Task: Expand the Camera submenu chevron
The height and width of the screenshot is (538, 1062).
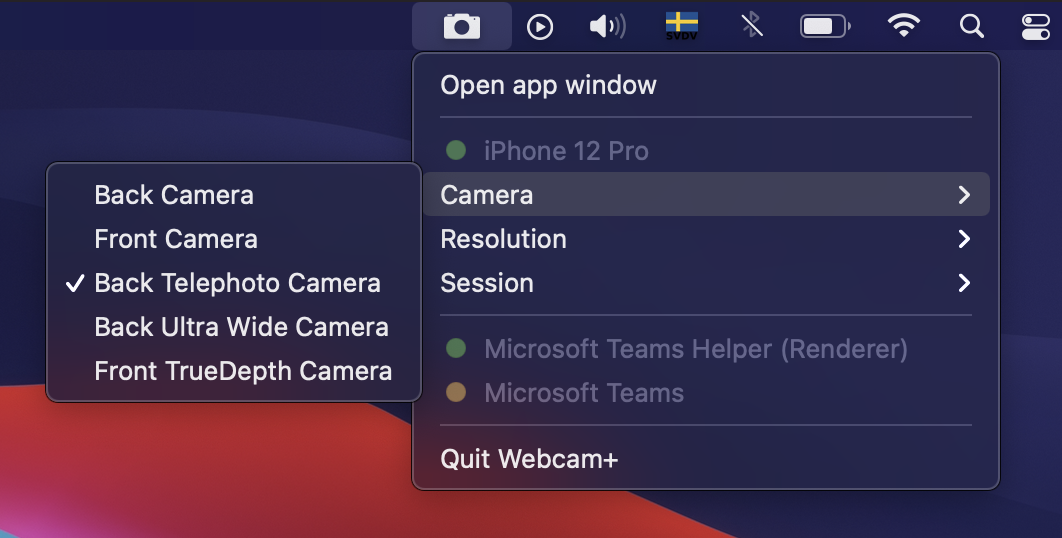Action: click(964, 195)
